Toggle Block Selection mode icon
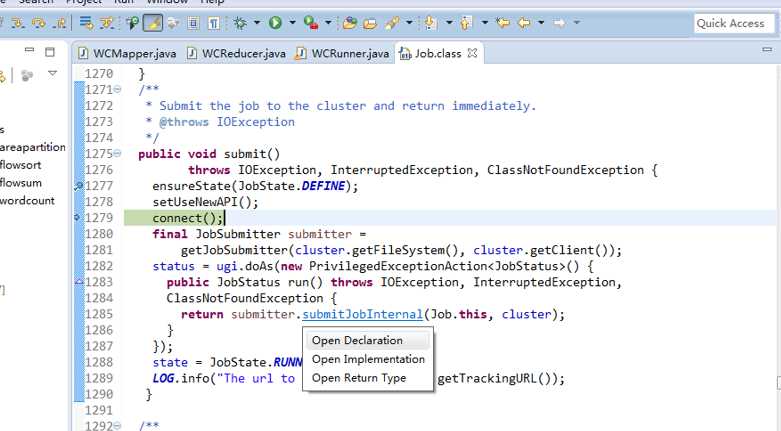The image size is (781, 431). 193,23
